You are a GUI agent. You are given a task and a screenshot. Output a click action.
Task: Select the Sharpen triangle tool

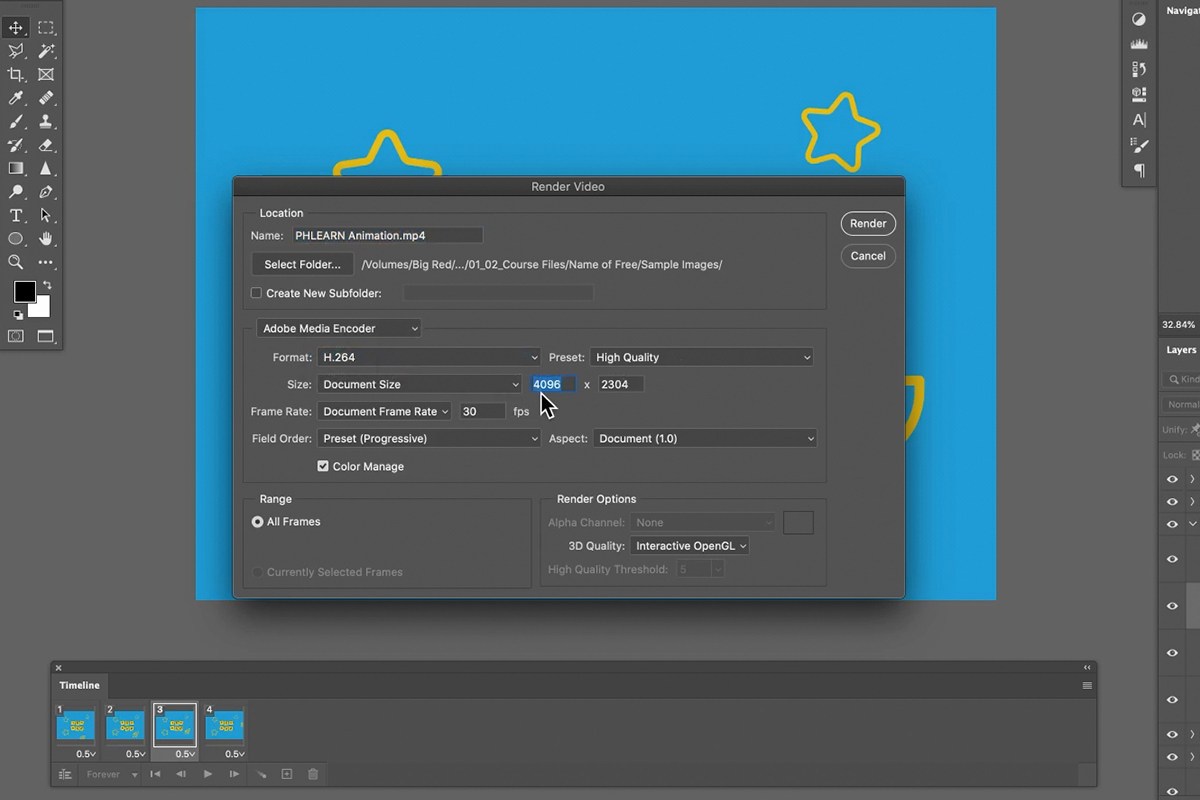[x=45, y=169]
